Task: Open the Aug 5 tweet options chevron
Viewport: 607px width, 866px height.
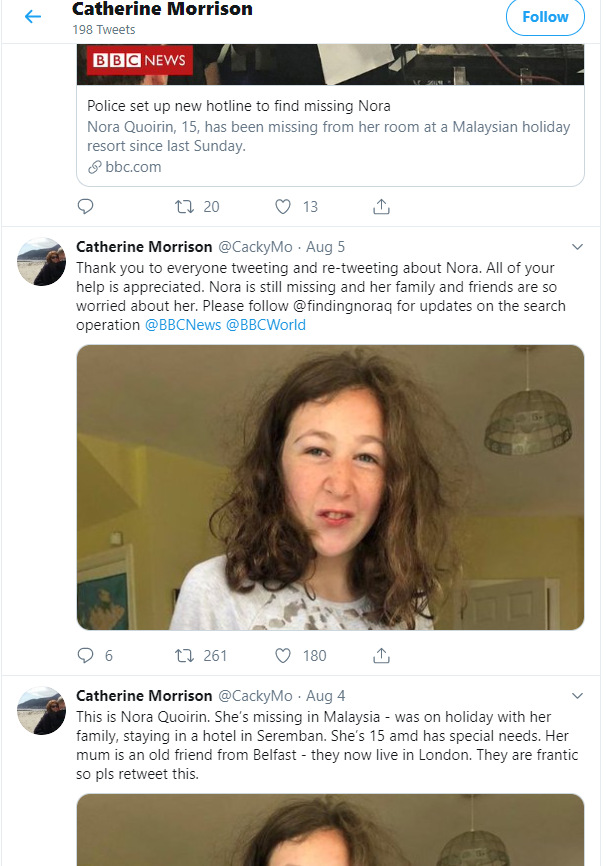Action: coord(577,246)
